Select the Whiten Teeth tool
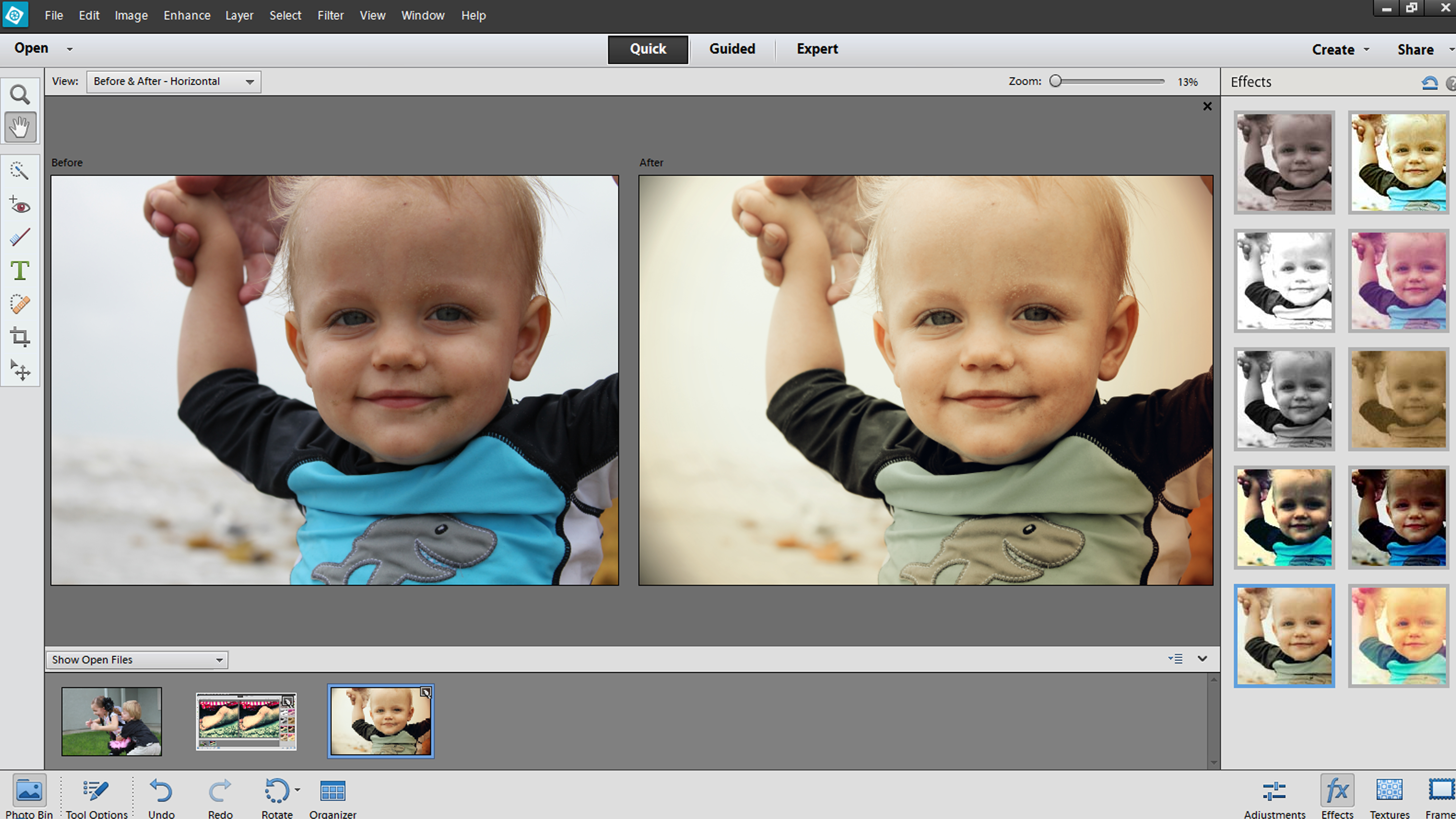The height and width of the screenshot is (819, 1456). [20, 236]
